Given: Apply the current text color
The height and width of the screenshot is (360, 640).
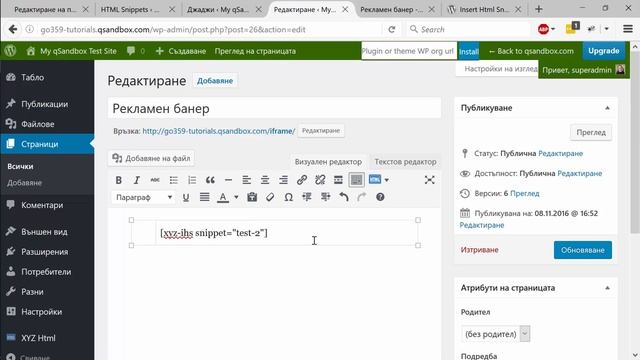Looking at the screenshot, I should coord(223,198).
